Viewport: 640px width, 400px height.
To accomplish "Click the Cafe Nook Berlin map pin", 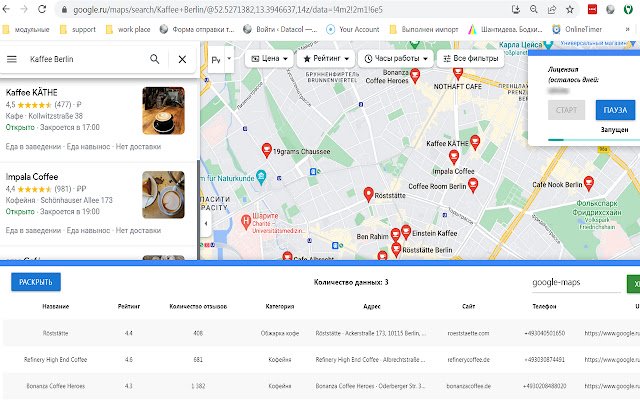I will tap(589, 183).
